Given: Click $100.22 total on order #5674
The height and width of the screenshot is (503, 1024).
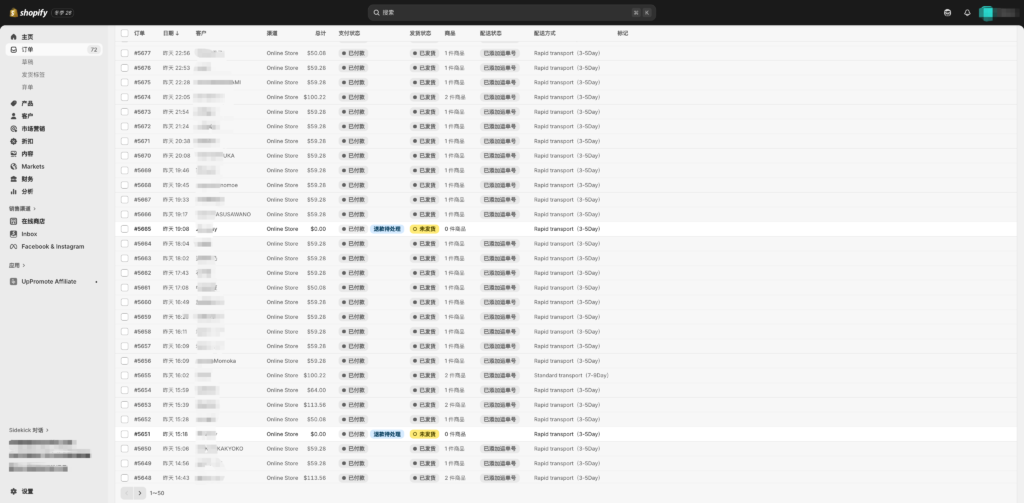Looking at the screenshot, I should point(315,97).
